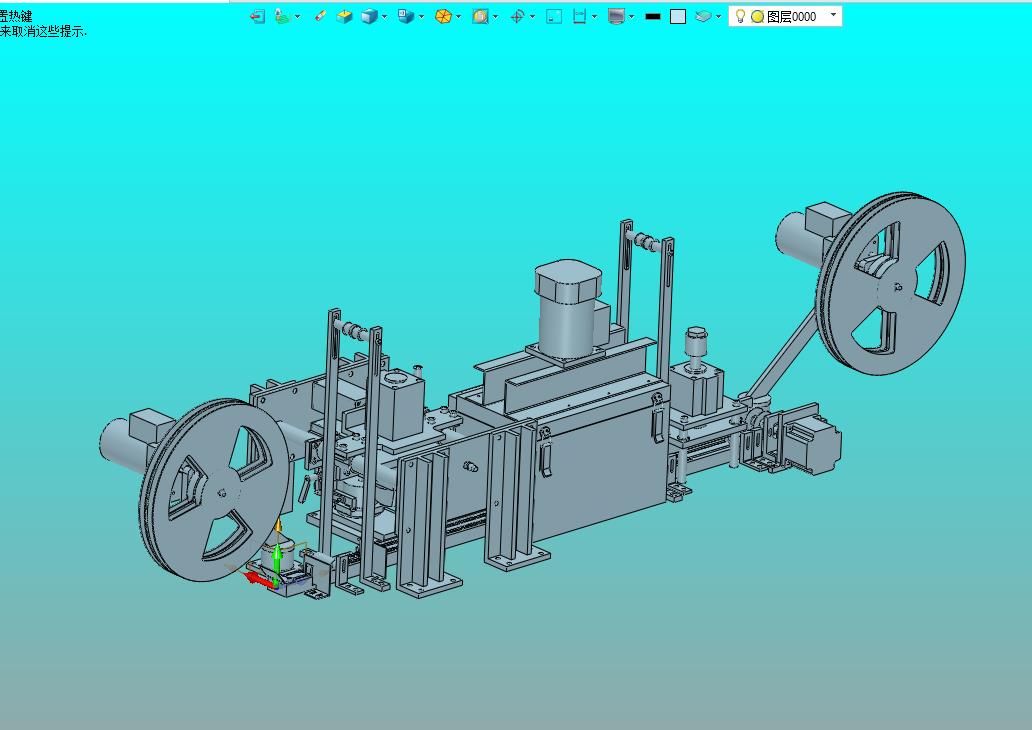Viewport: 1032px width, 730px height.
Task: Click the front left reel wheel in the model
Action: (x=214, y=490)
